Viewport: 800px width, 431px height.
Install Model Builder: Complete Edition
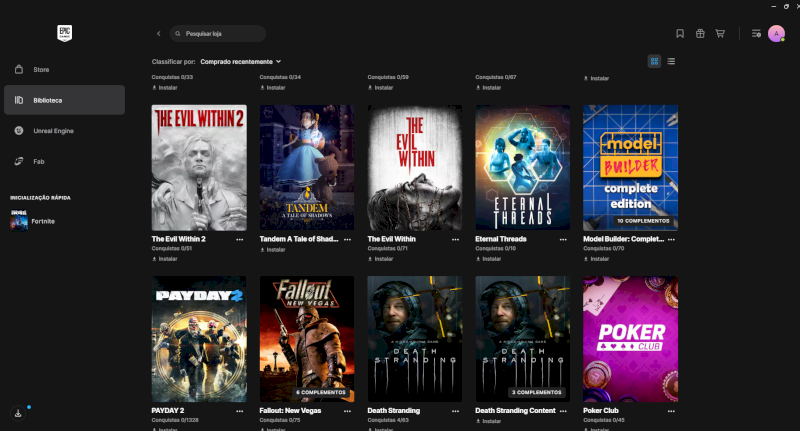596,259
